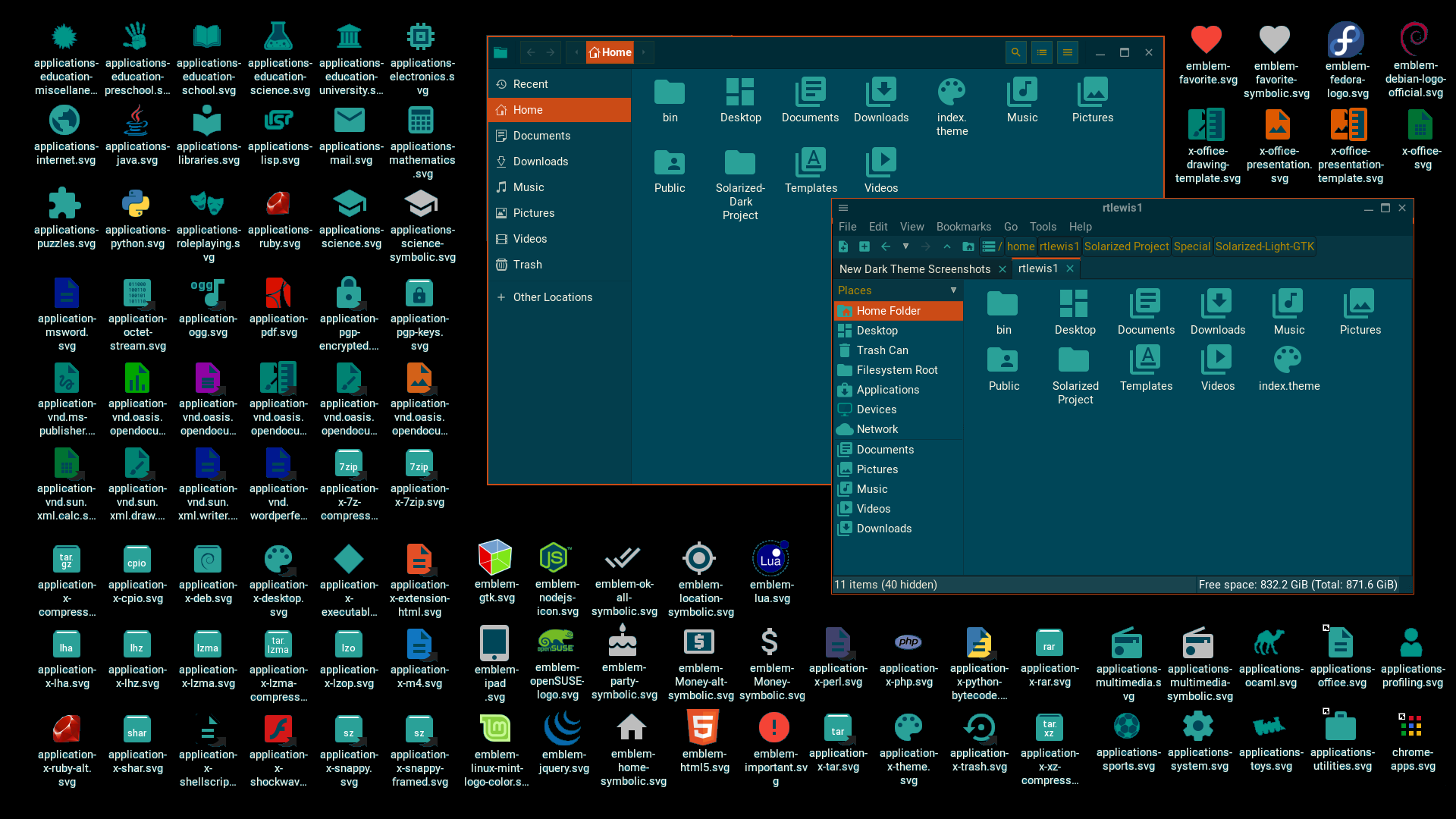1456x819 pixels.
Task: Open Tools menu in rtlewis1 window
Action: [x=1043, y=227]
